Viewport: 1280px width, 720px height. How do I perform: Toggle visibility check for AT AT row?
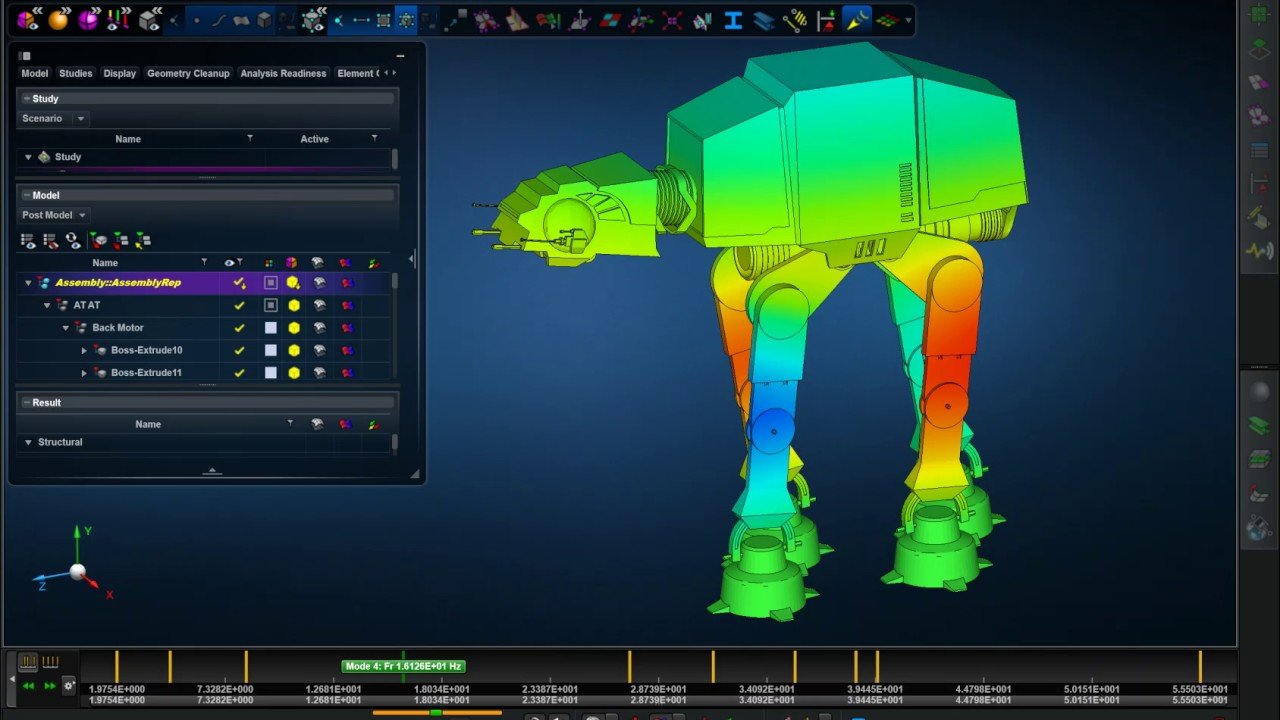239,305
